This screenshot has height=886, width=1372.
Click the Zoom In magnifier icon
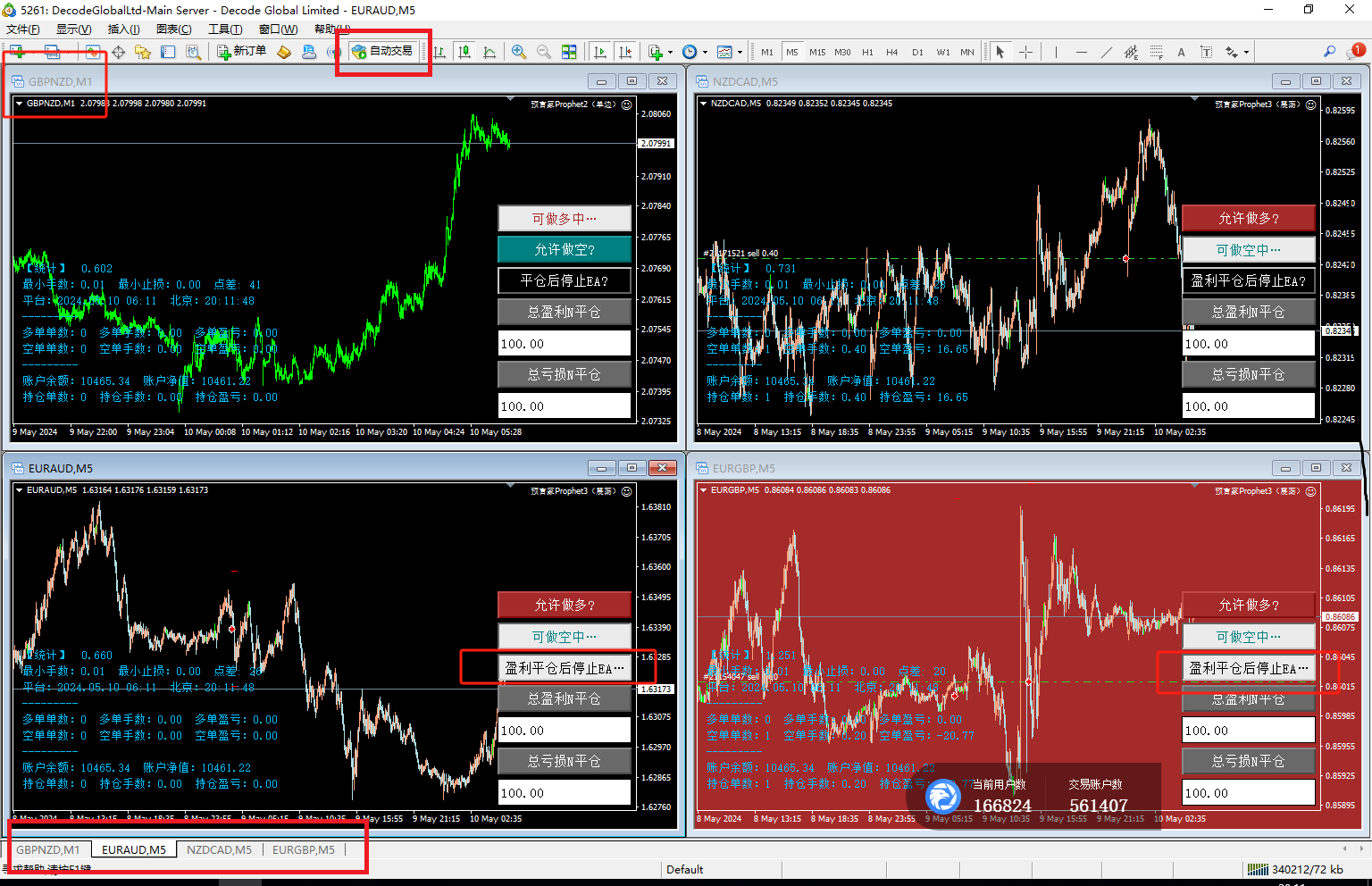coord(518,52)
